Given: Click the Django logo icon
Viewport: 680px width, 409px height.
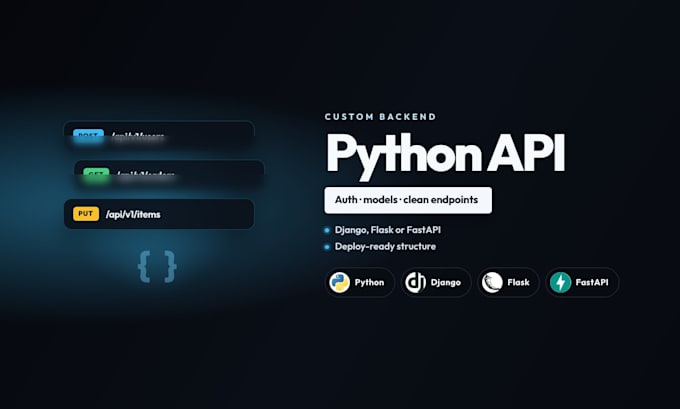Looking at the screenshot, I should coord(415,282).
